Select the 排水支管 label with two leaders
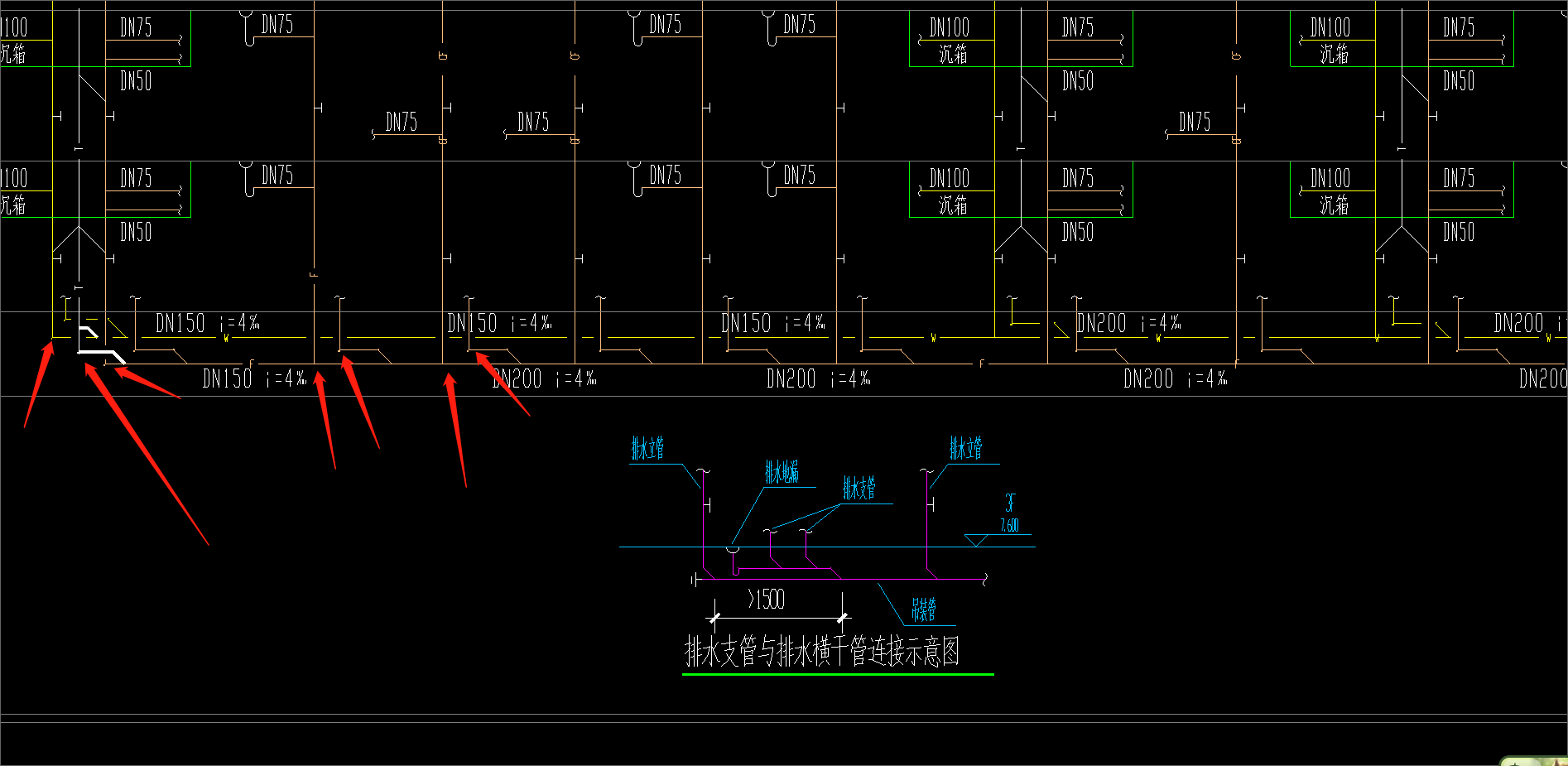The width and height of the screenshot is (1568, 766). 859,488
